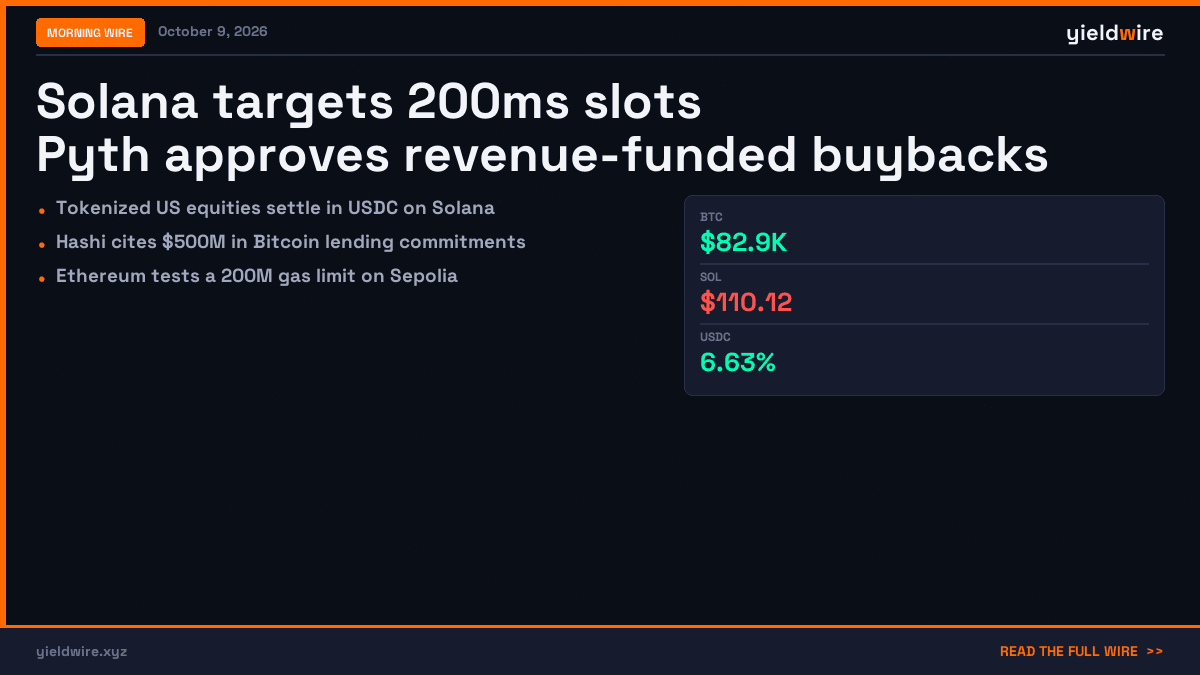Screen dimensions: 1200x675
Task: Select the Solana targets 200ms slots headline
Action: (369, 102)
